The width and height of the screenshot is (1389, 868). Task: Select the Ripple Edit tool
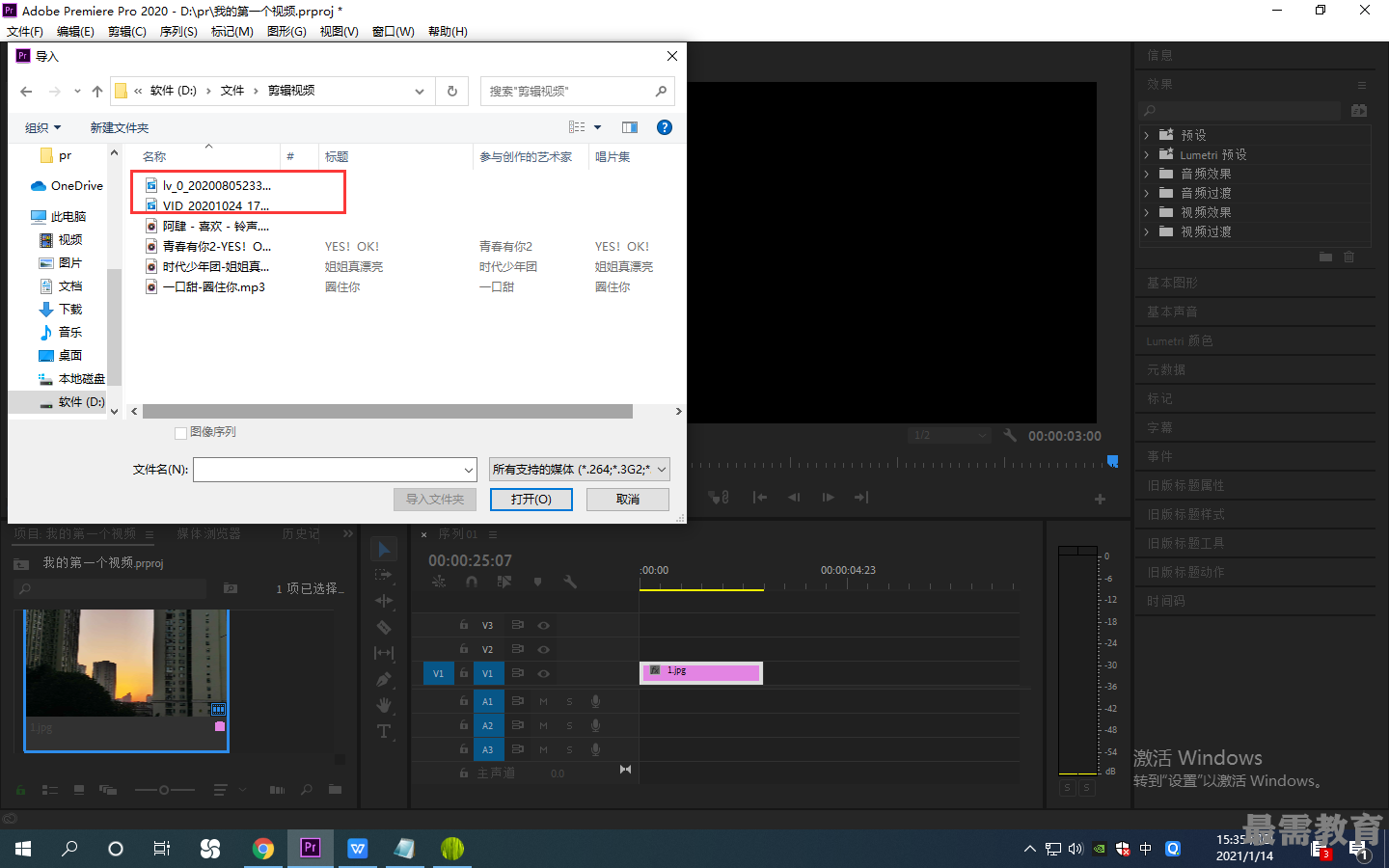click(384, 601)
